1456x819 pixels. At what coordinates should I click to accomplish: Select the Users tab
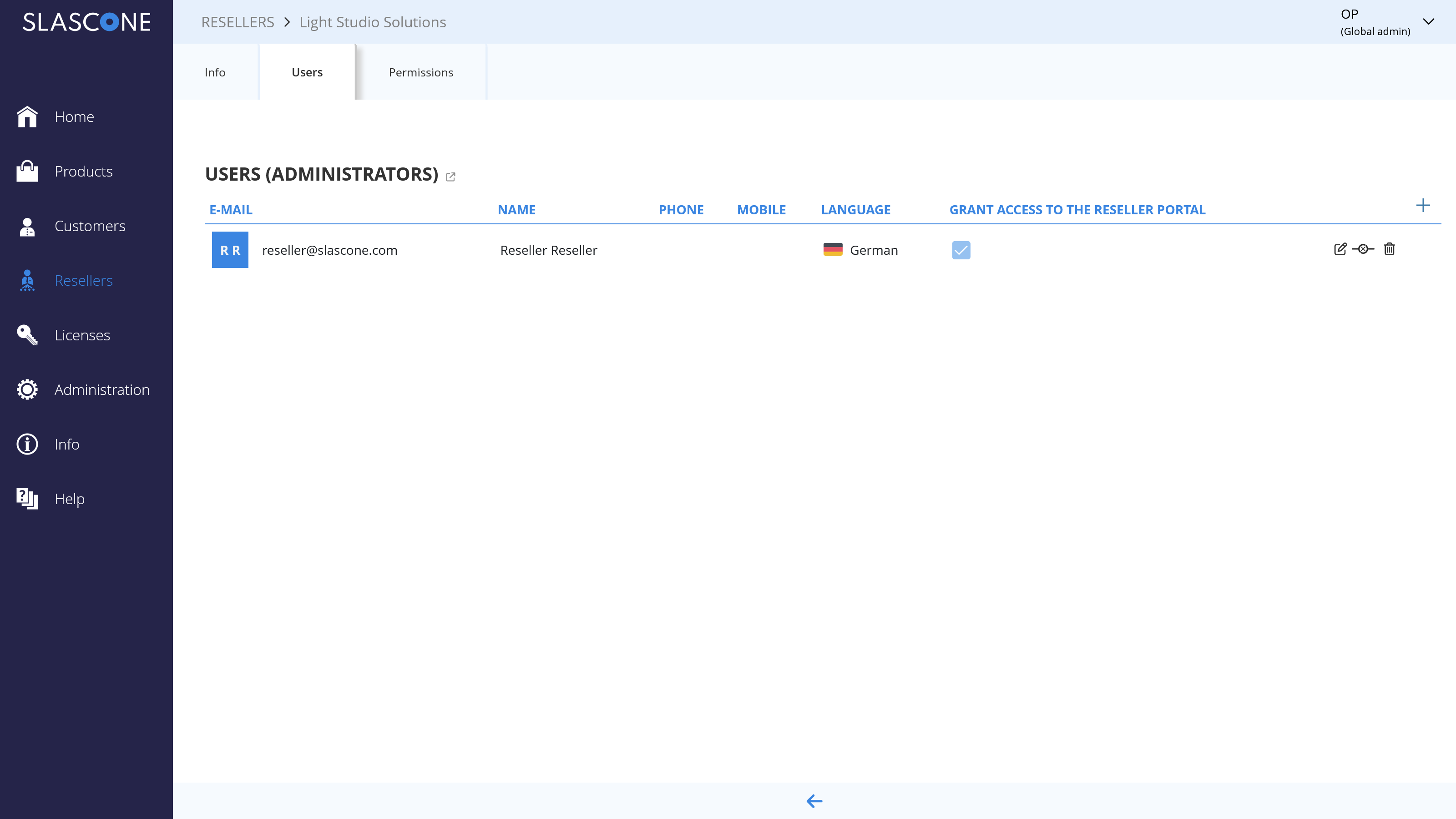(x=307, y=72)
